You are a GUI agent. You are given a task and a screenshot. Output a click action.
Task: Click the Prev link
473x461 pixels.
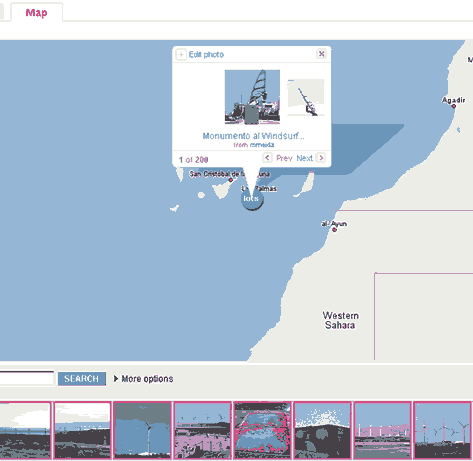click(284, 158)
